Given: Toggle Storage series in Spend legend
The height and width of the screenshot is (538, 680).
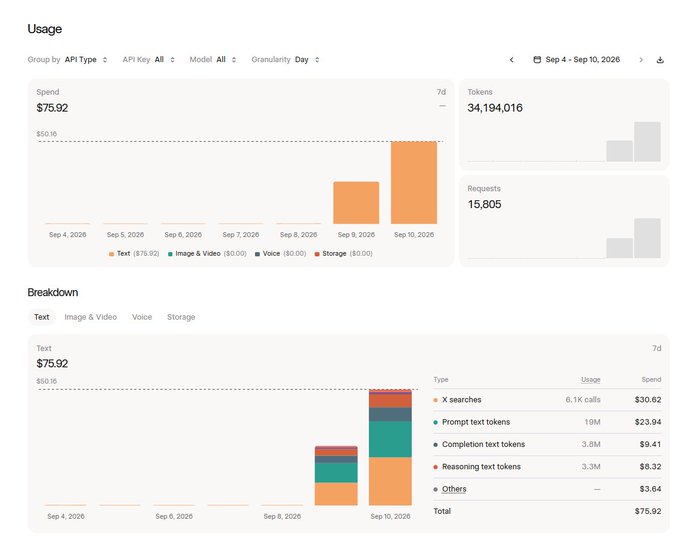Looking at the screenshot, I should (x=343, y=254).
